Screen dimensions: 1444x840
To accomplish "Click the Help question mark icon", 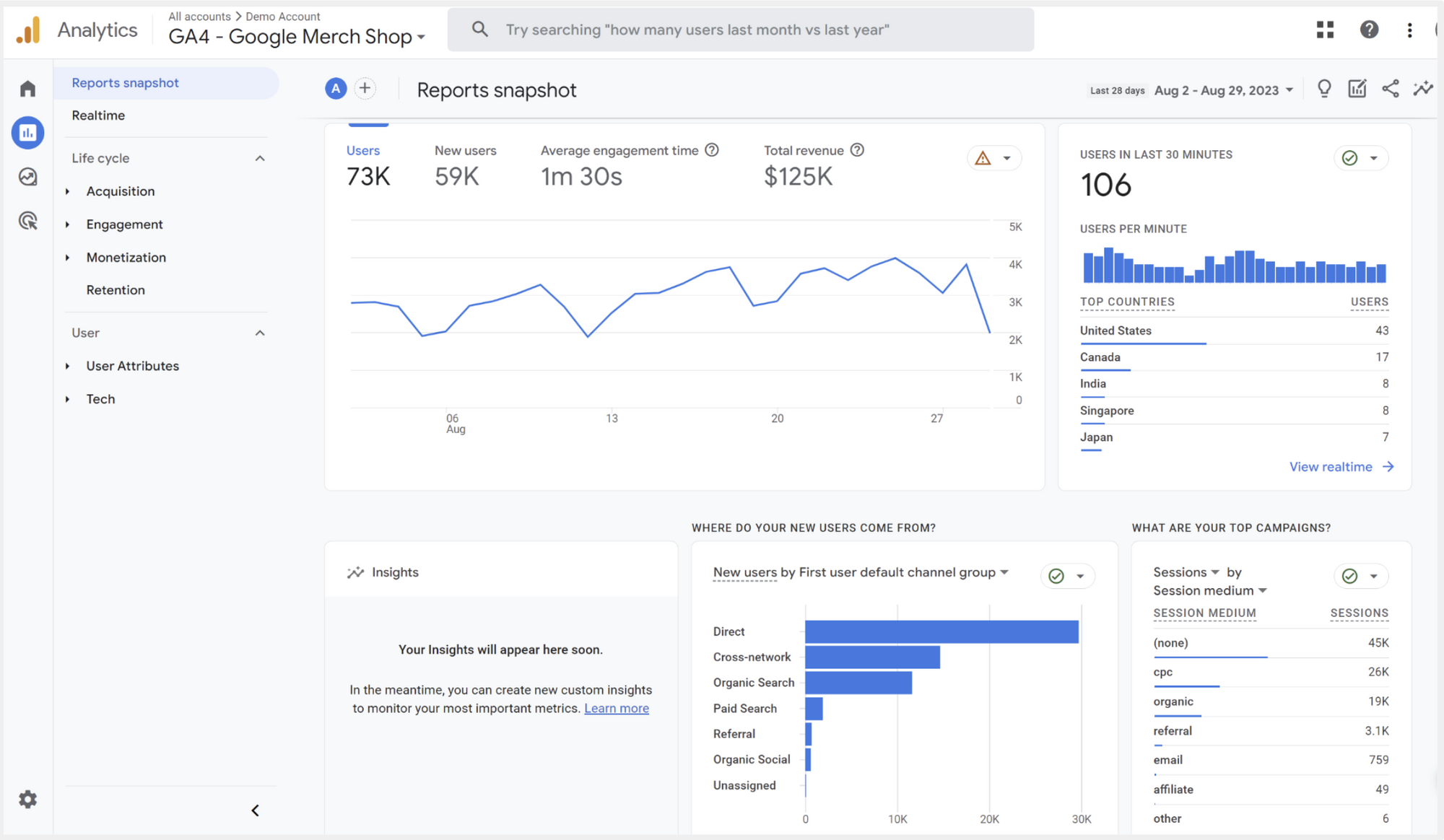I will [1369, 30].
